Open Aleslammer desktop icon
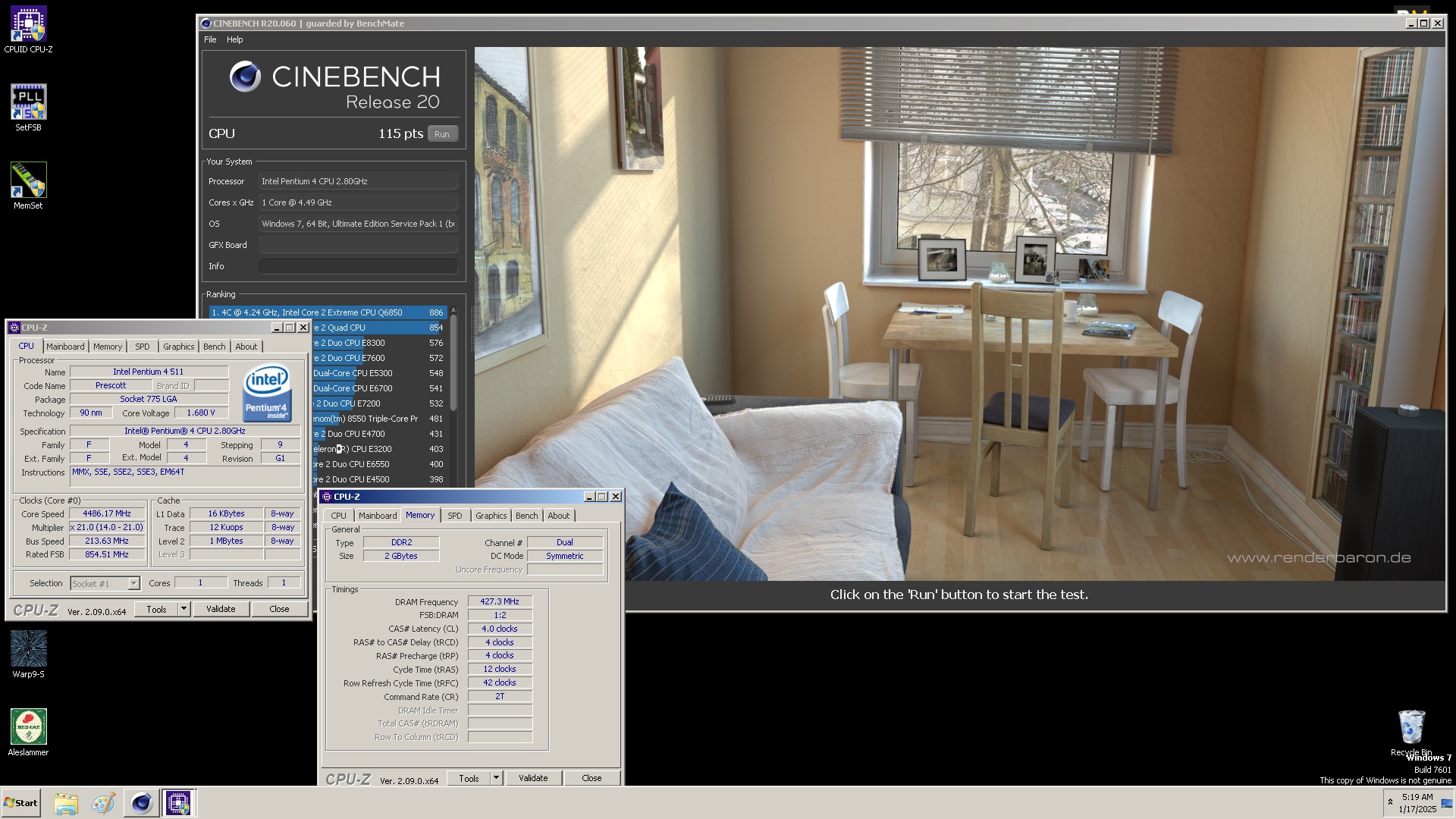 point(28,733)
